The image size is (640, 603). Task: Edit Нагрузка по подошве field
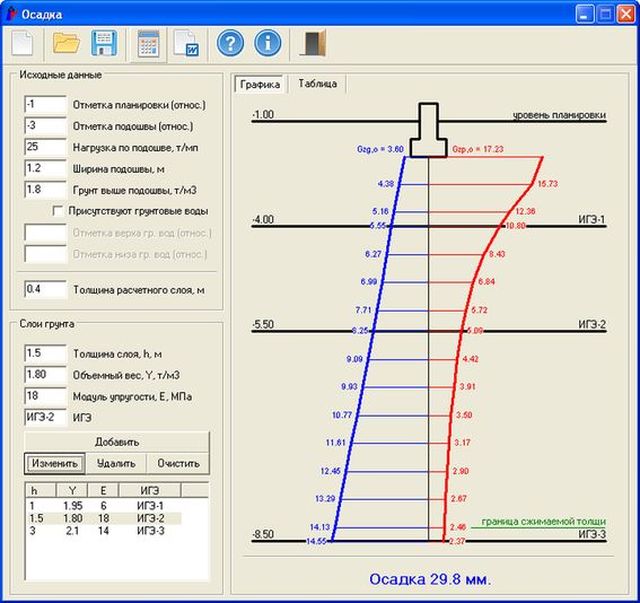pyautogui.click(x=45, y=147)
